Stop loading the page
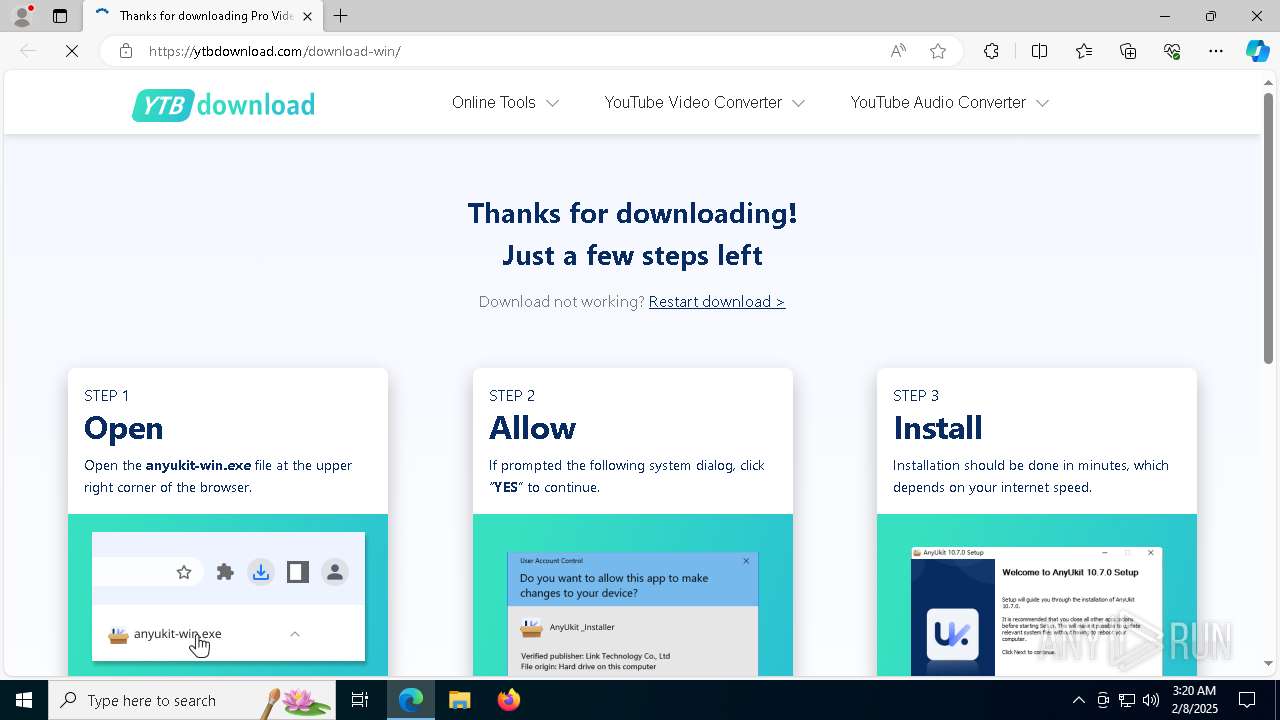 click(72, 51)
